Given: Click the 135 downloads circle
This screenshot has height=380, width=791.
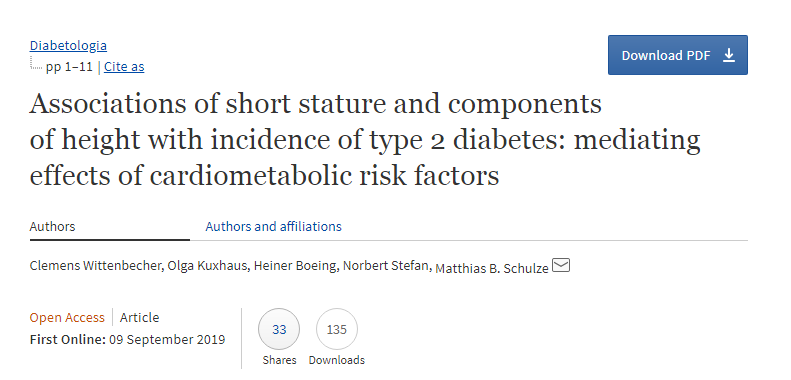Looking at the screenshot, I should tap(337, 330).
